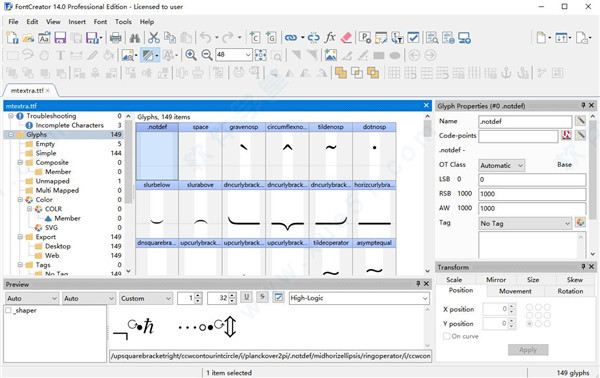600x378 pixels.
Task: Open the Tools menu
Action: coord(123,22)
